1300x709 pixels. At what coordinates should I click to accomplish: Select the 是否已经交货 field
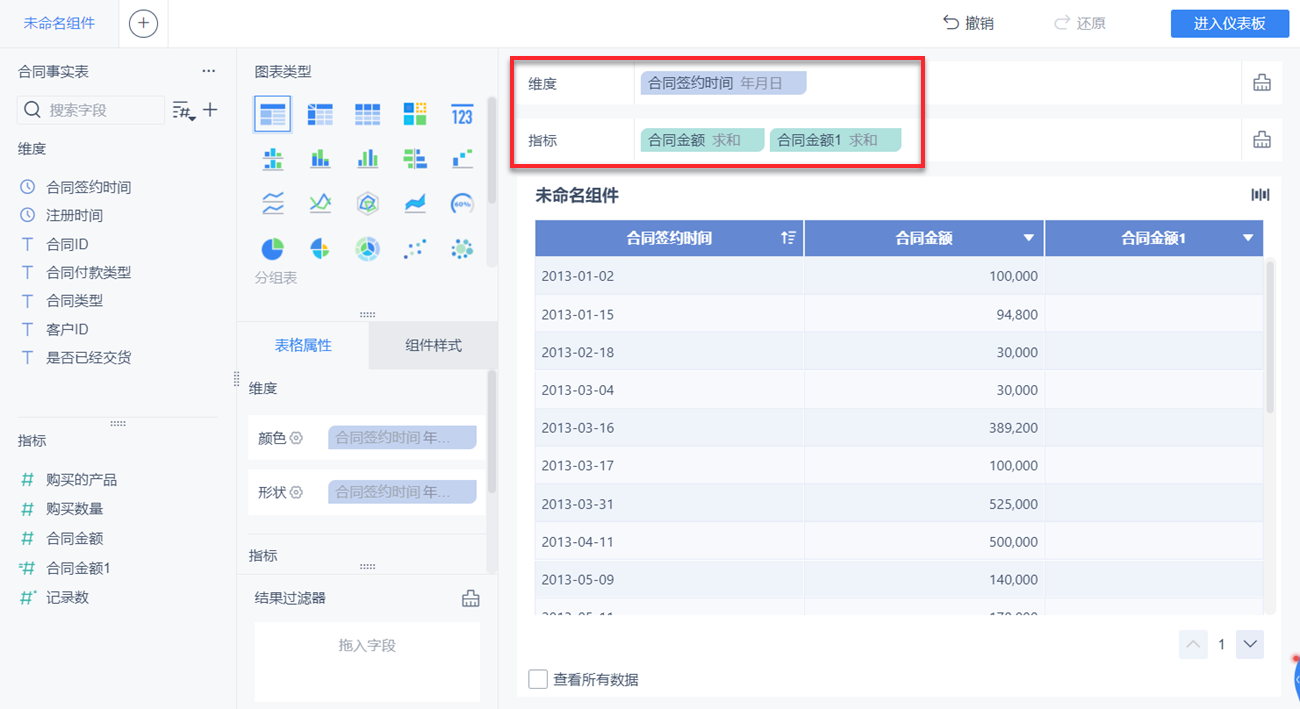point(88,357)
